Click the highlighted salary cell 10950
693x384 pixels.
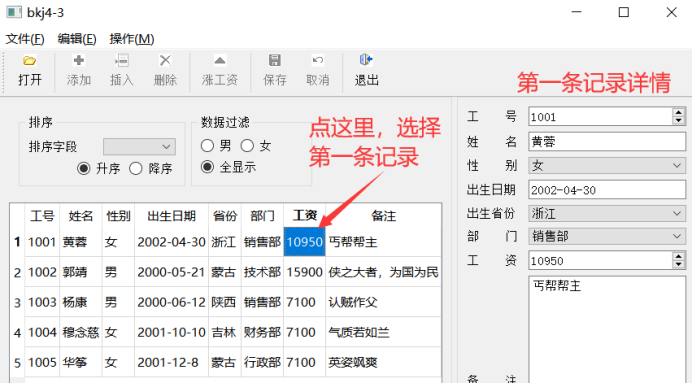305,242
